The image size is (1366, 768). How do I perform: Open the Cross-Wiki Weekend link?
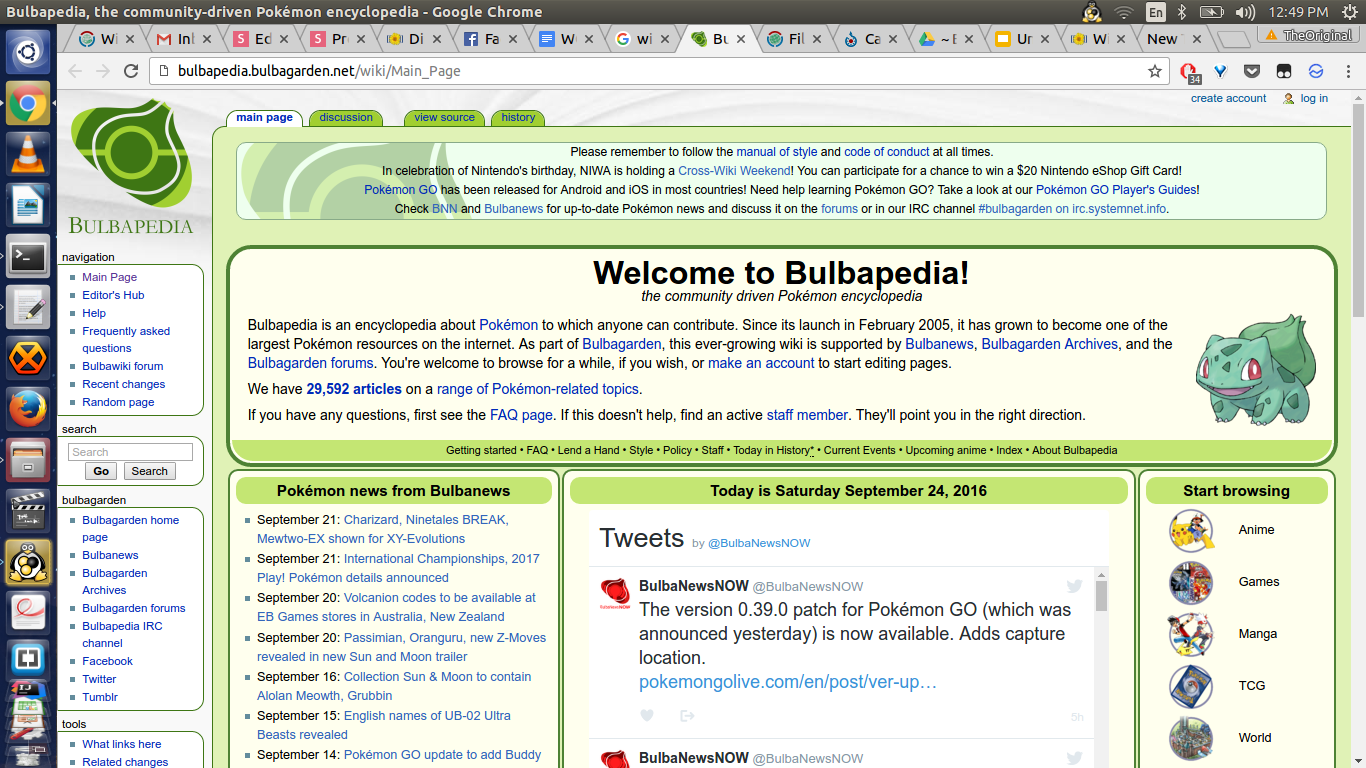(734, 171)
